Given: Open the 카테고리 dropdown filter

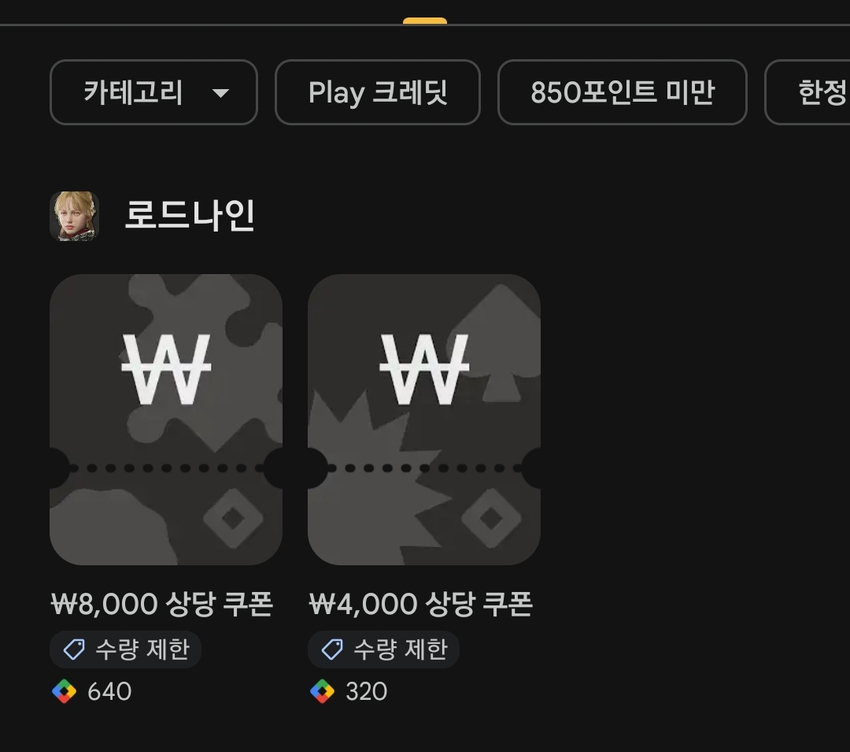Looking at the screenshot, I should (x=153, y=92).
